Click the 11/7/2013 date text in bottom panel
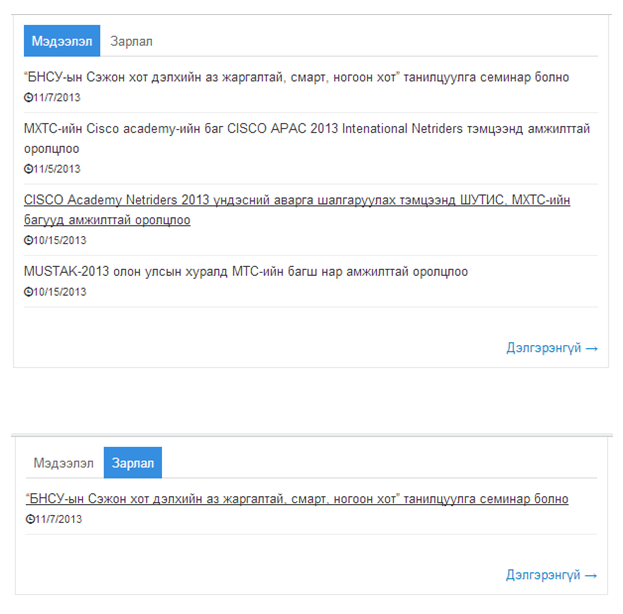Screen dimensions: 623x614 point(58,519)
